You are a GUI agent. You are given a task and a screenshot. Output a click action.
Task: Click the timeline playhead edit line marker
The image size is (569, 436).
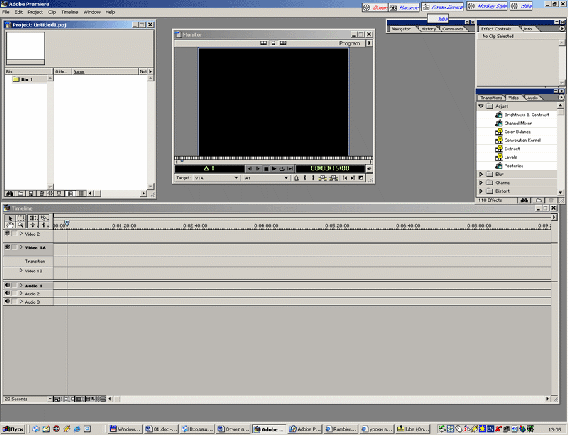click(67, 223)
